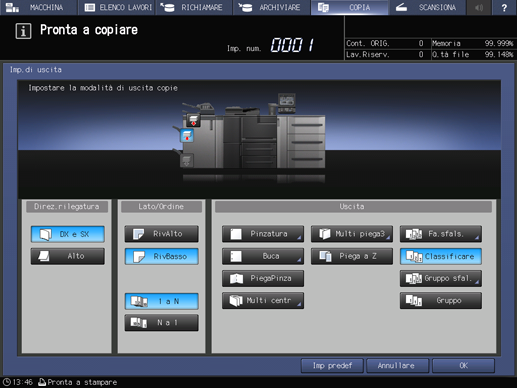
Task: Click the Classificare sorted pages icon
Action: coord(414,256)
